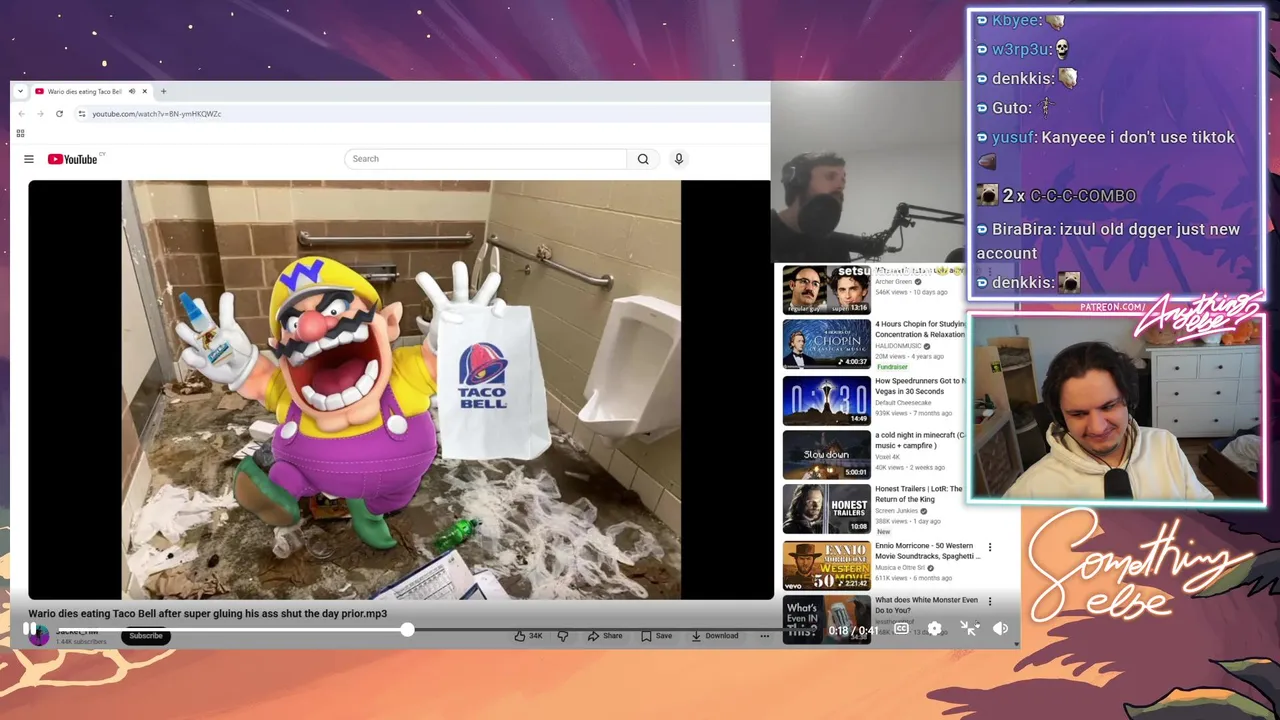Click BiraBira's chat message in overlay
This screenshot has height=720, width=1280.
pos(1108,241)
